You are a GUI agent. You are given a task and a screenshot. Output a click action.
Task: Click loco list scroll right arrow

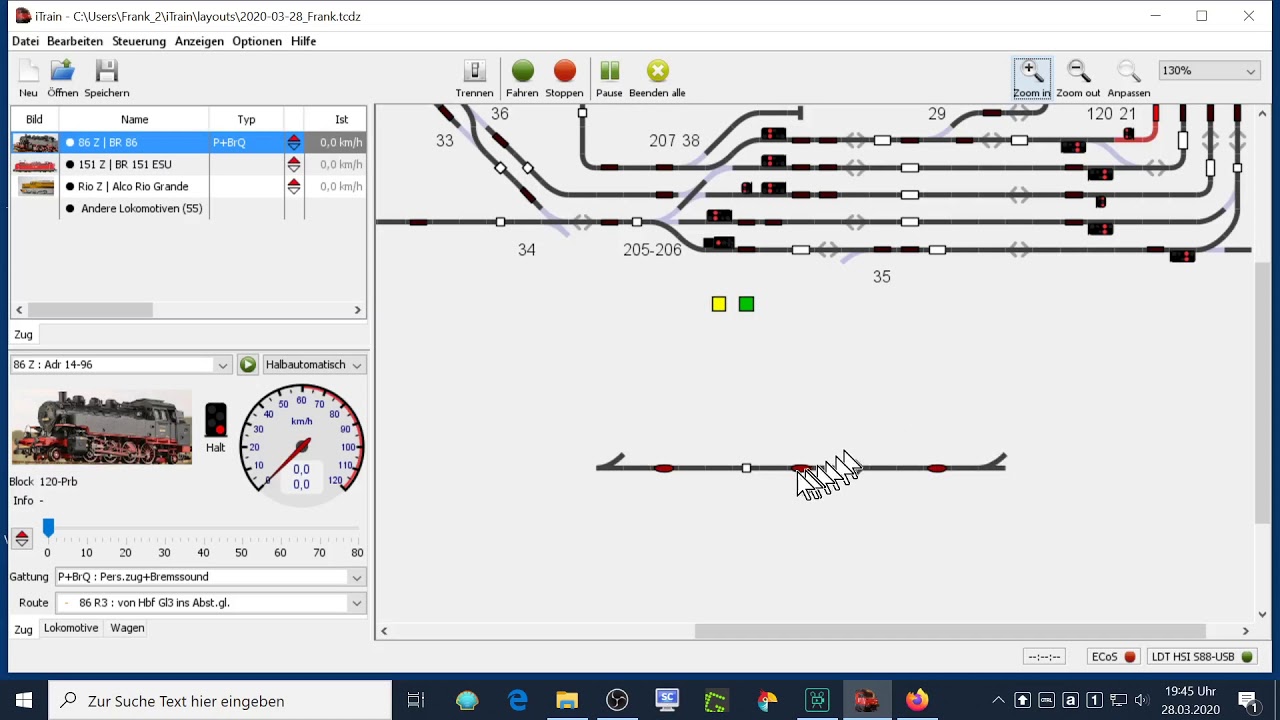pos(357,310)
